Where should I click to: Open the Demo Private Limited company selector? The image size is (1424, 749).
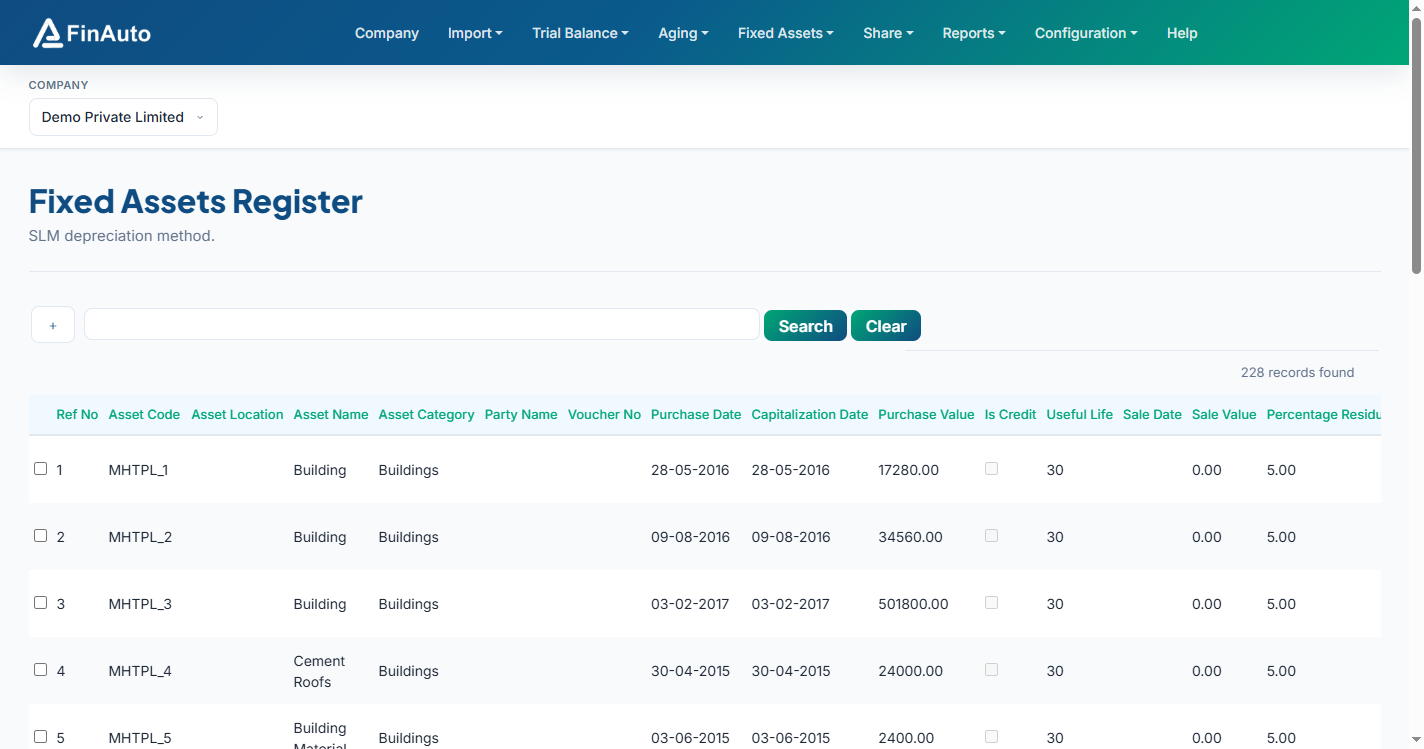[x=123, y=117]
